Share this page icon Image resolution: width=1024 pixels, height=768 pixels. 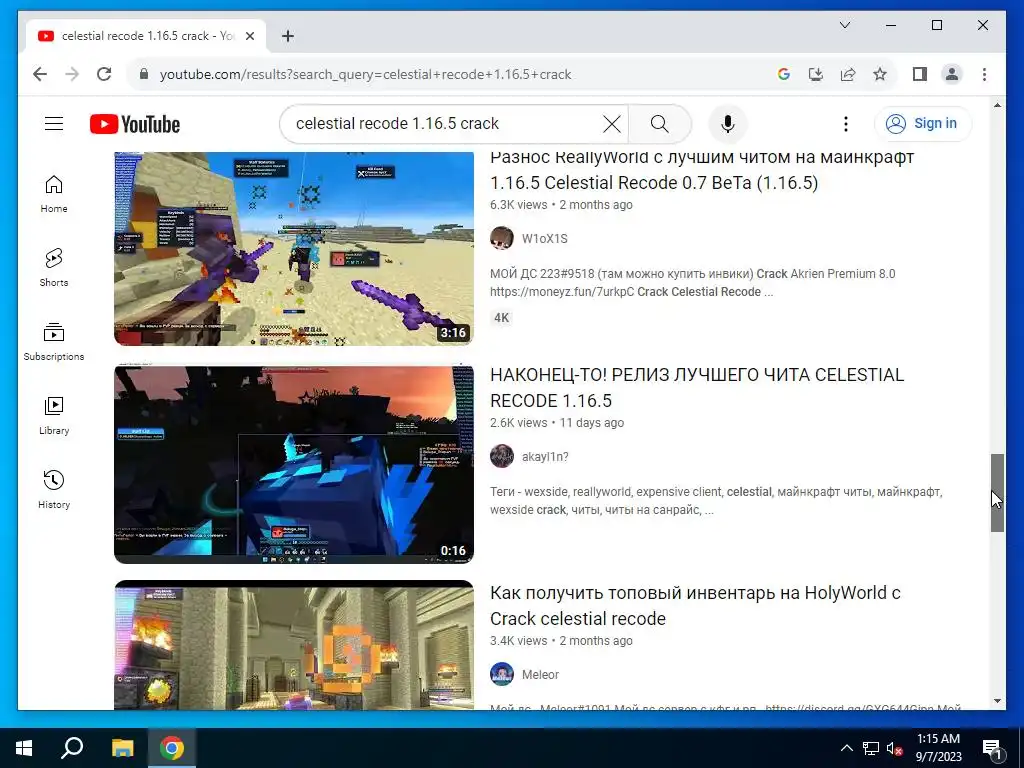point(848,74)
